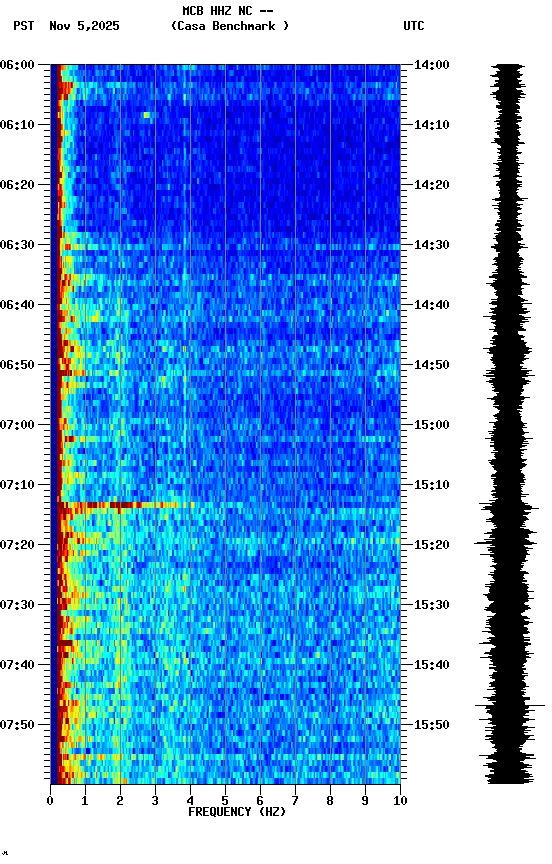
Task: Click the date Nov 5,2025
Action: point(84,26)
